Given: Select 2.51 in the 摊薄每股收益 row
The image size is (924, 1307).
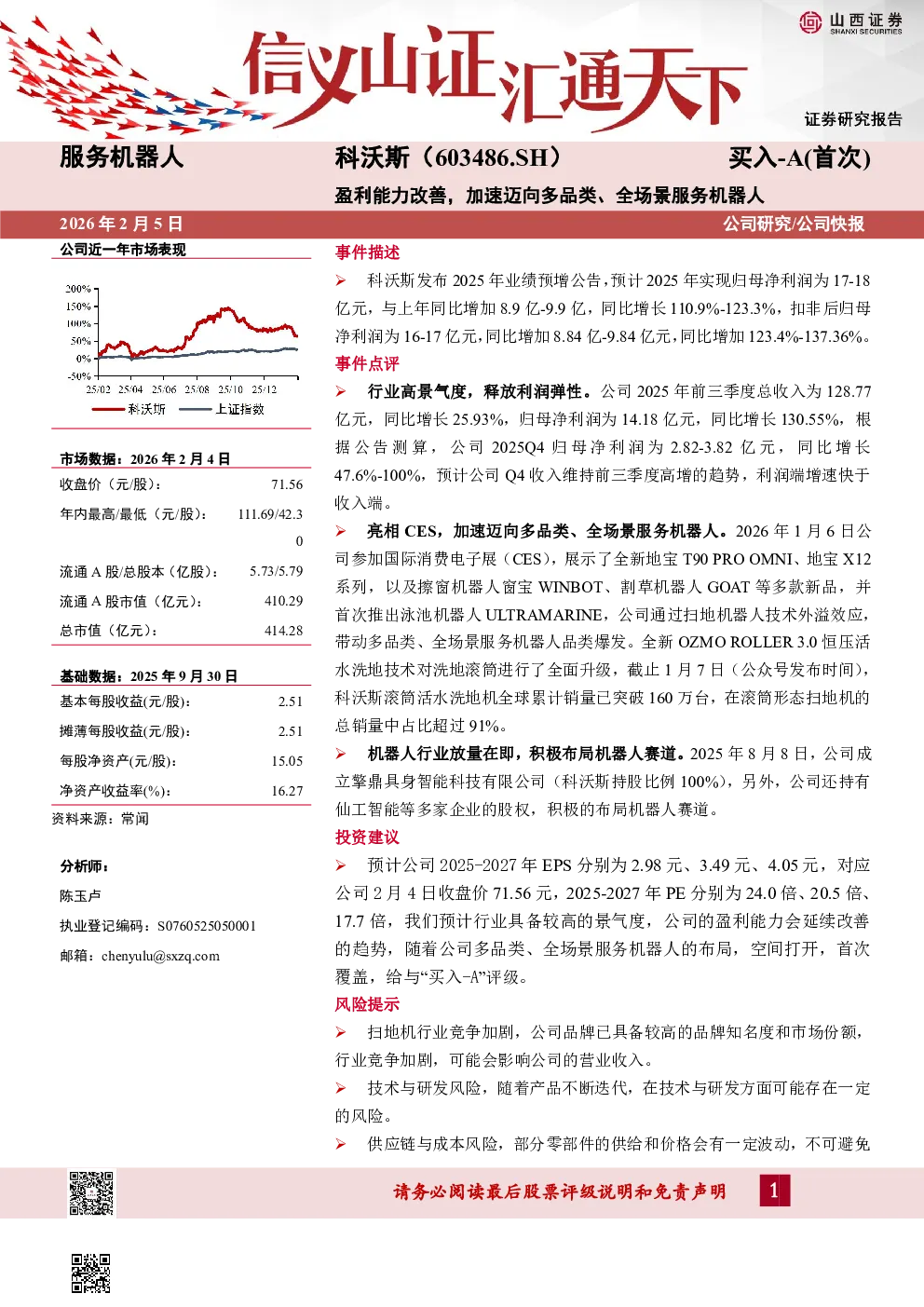Looking at the screenshot, I should [291, 731].
